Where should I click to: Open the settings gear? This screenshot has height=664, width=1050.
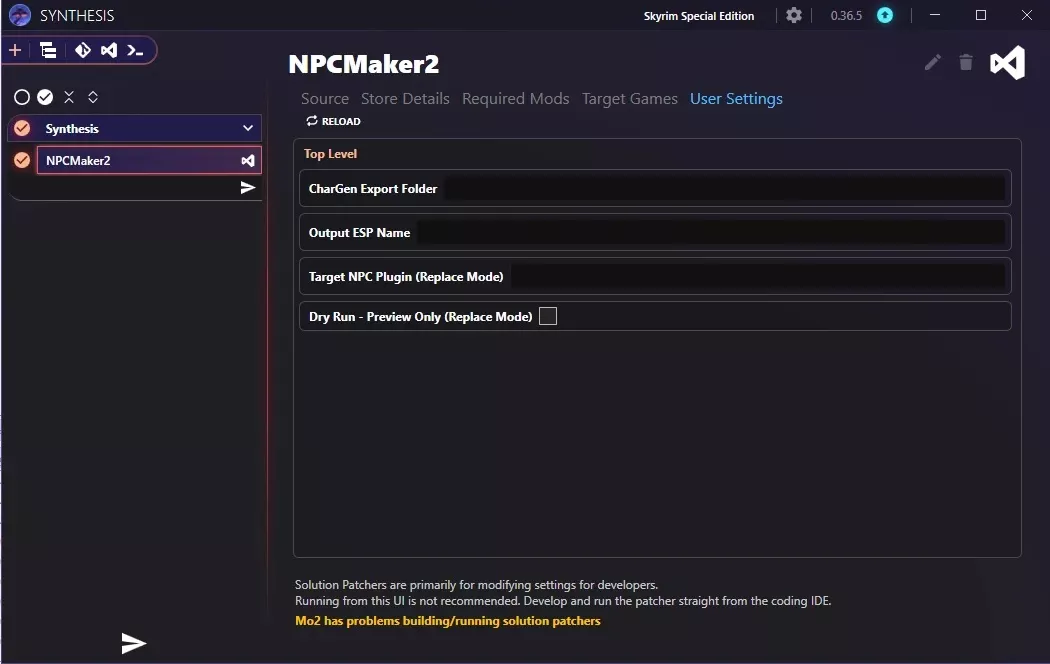[x=794, y=15]
